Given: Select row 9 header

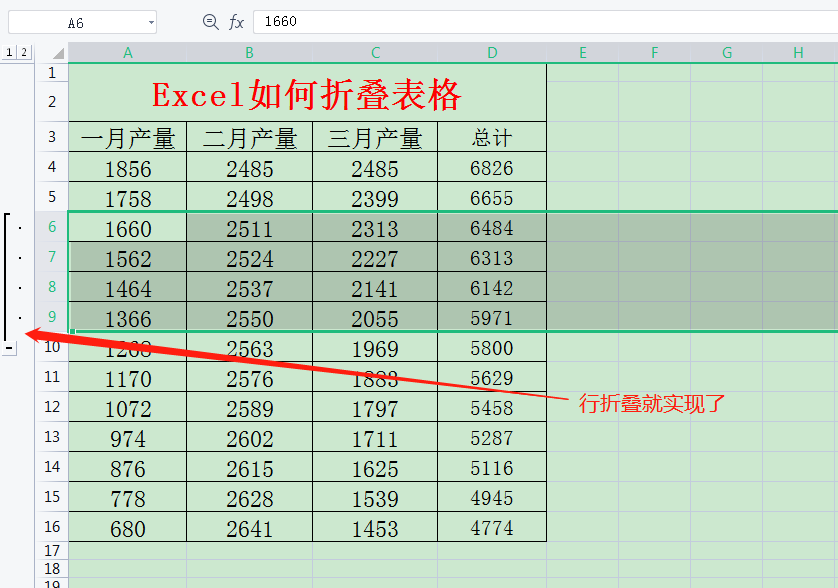Looking at the screenshot, I should 52,316.
